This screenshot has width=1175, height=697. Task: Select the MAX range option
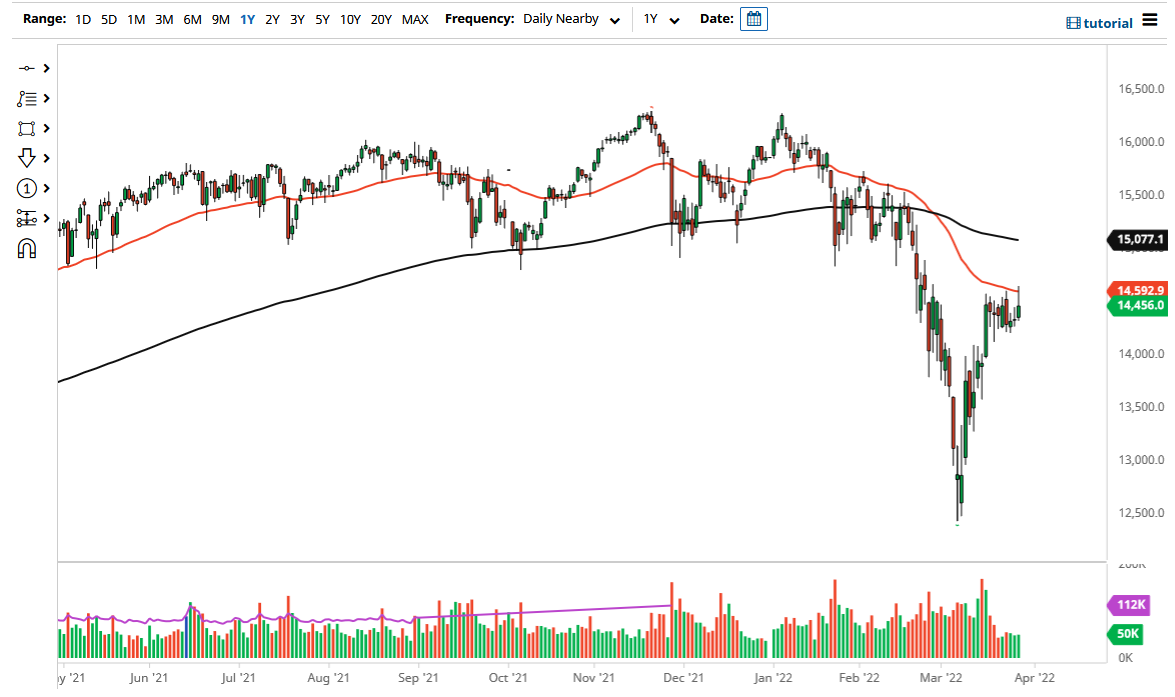(x=415, y=19)
